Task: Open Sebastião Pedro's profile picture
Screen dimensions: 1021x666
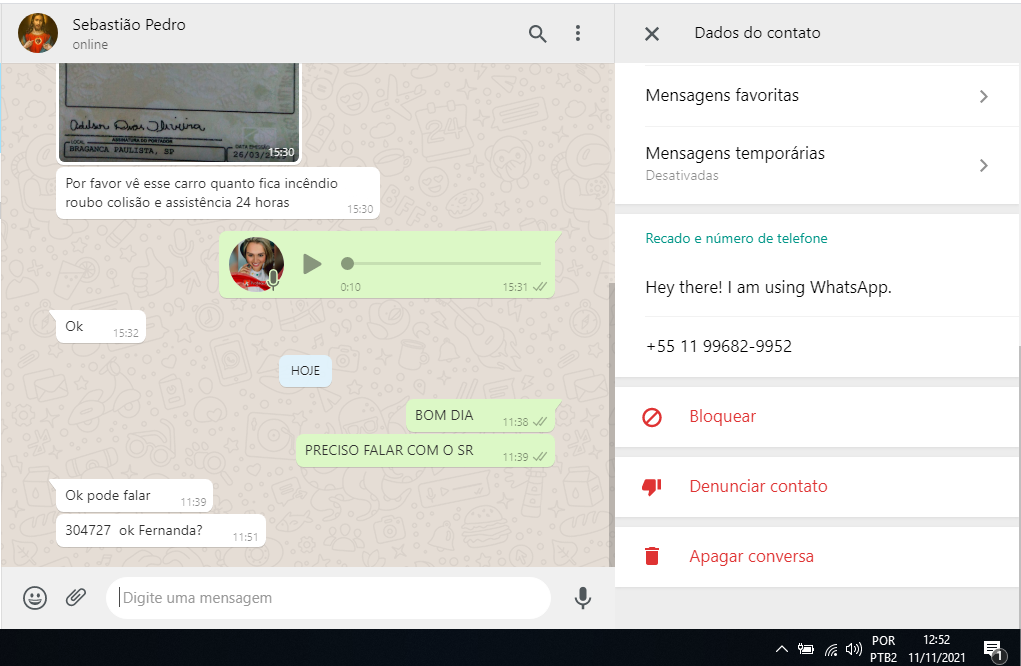Action: click(x=38, y=33)
